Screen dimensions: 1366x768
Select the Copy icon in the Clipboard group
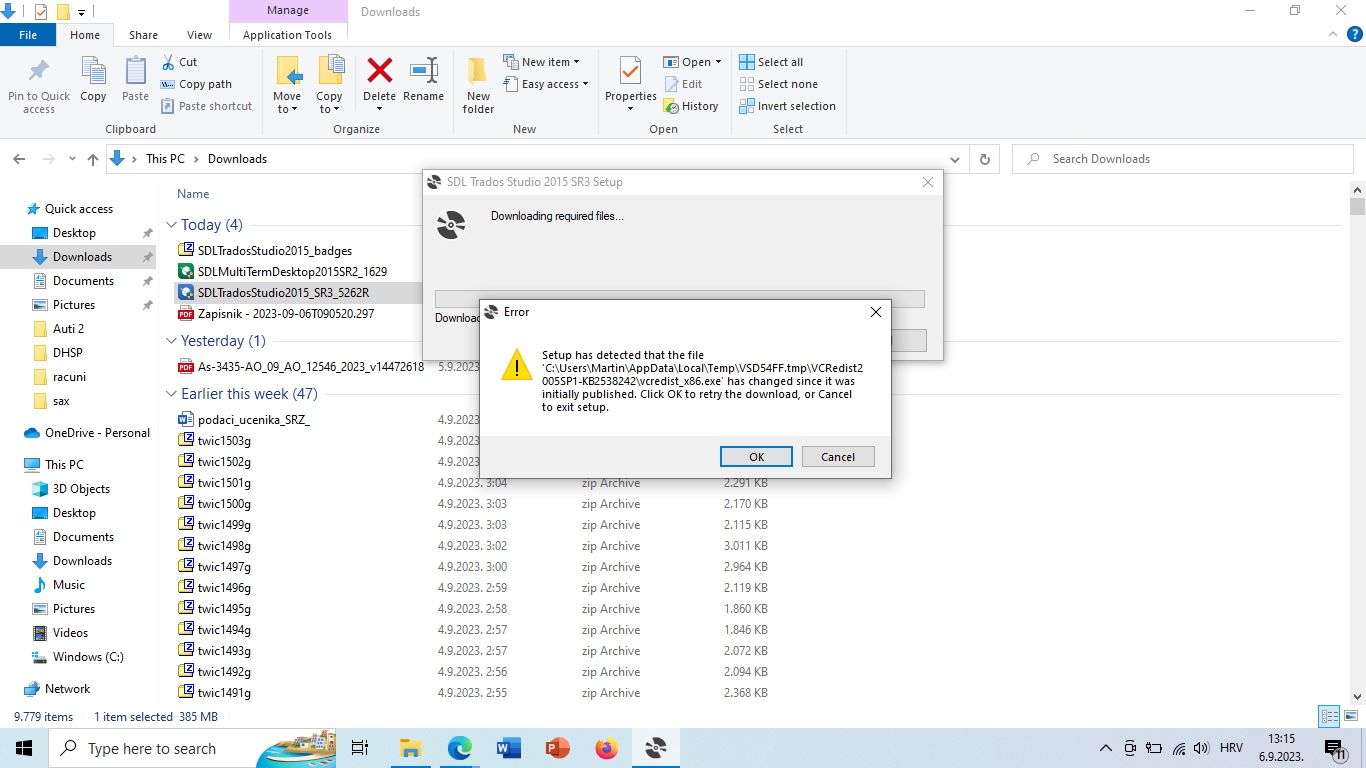(x=93, y=80)
